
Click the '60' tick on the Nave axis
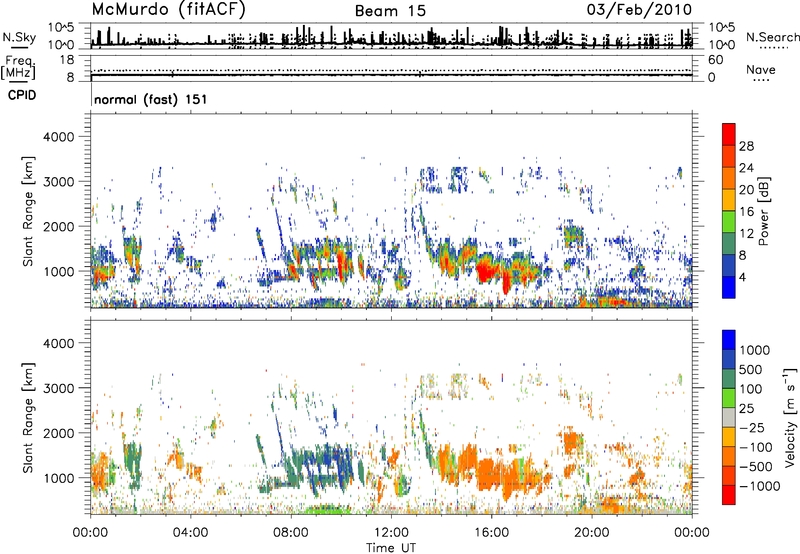(x=715, y=60)
